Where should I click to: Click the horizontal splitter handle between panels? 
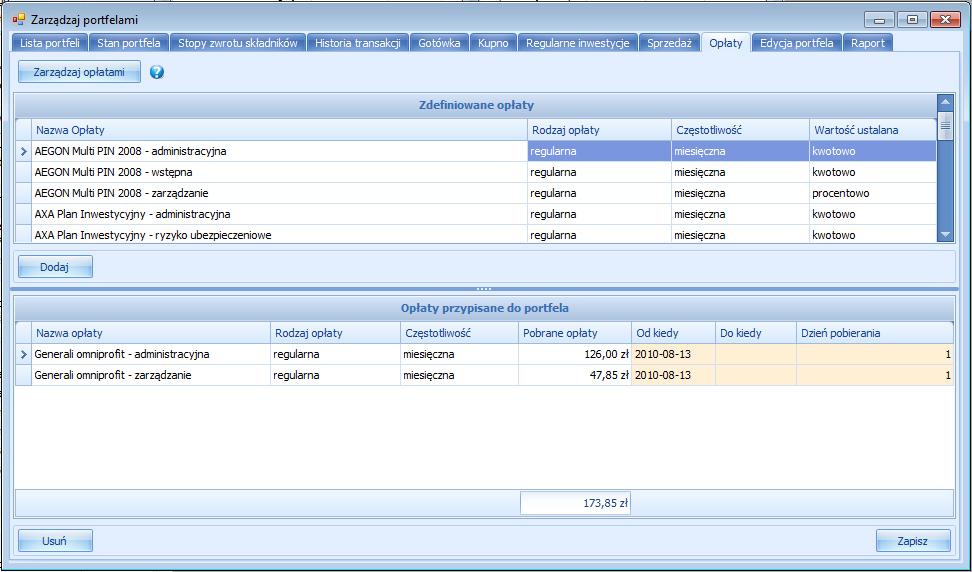(484, 289)
